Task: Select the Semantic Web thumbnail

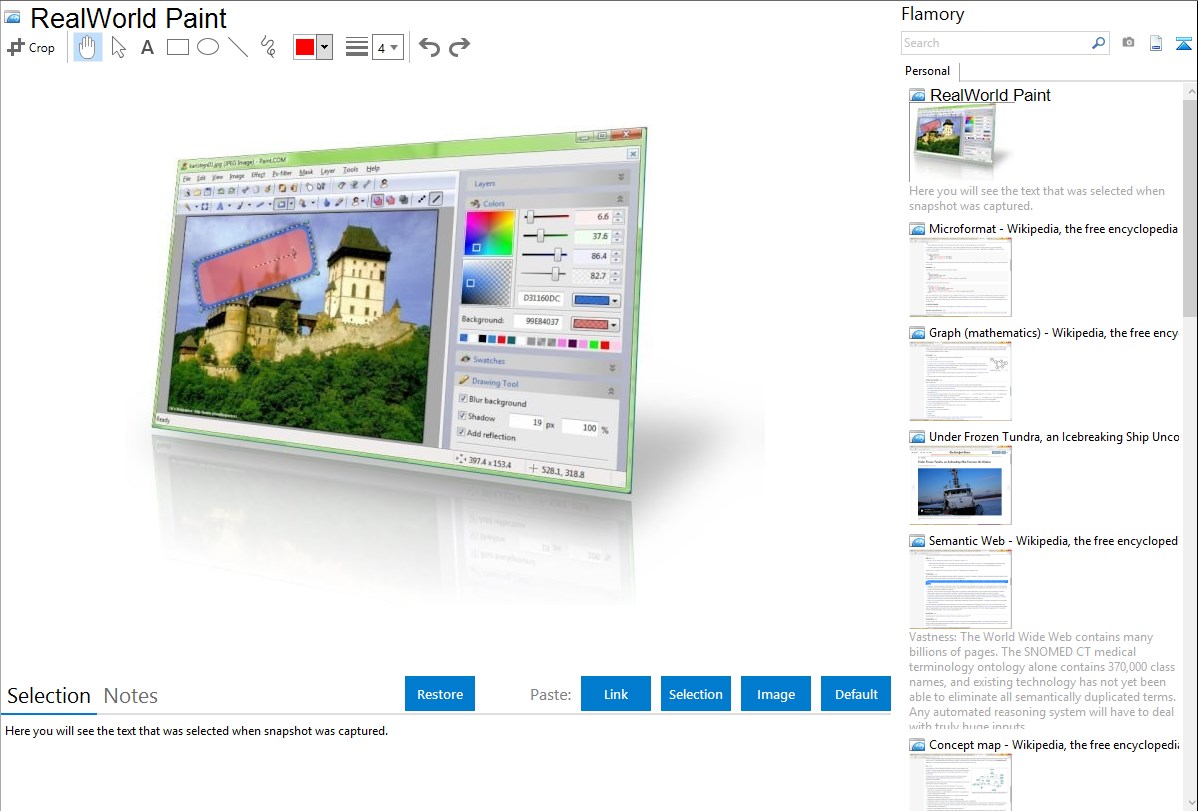Action: click(x=960, y=589)
